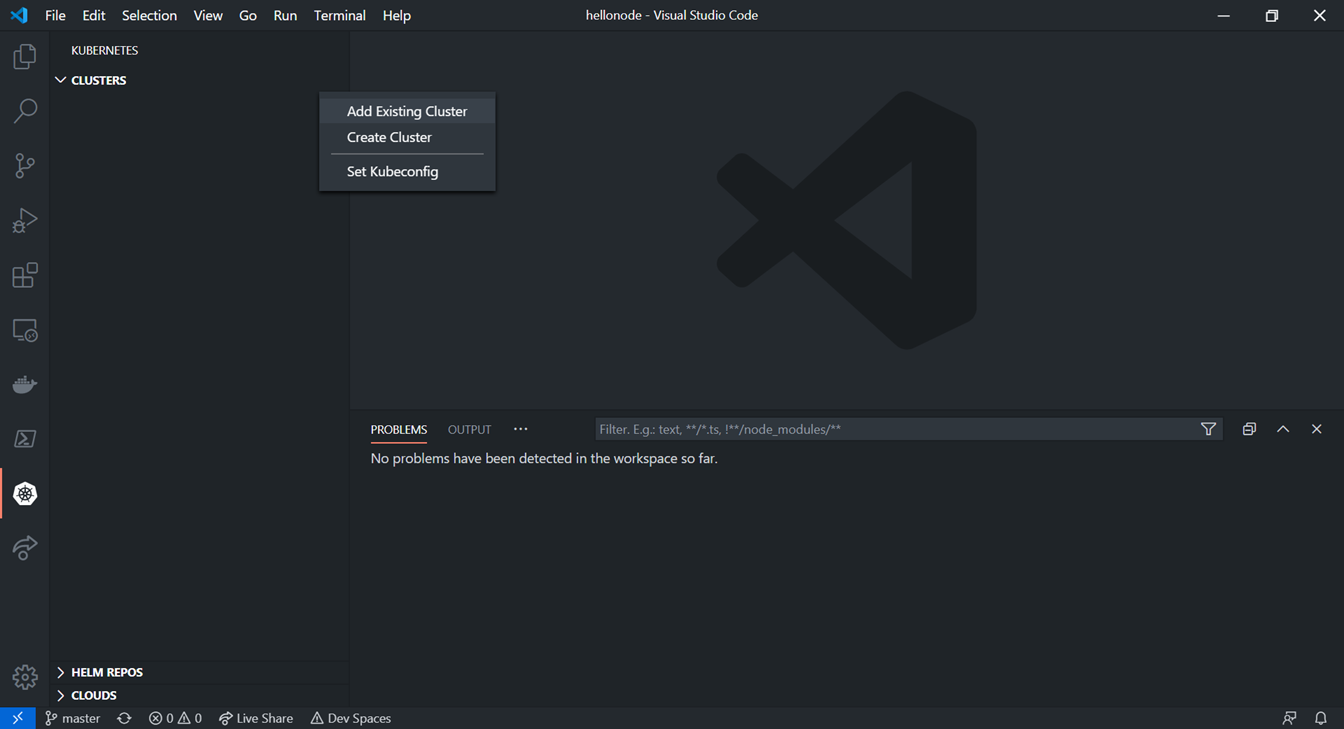Switch to the PROBLEMS tab
Image resolution: width=1344 pixels, height=729 pixels.
click(399, 429)
